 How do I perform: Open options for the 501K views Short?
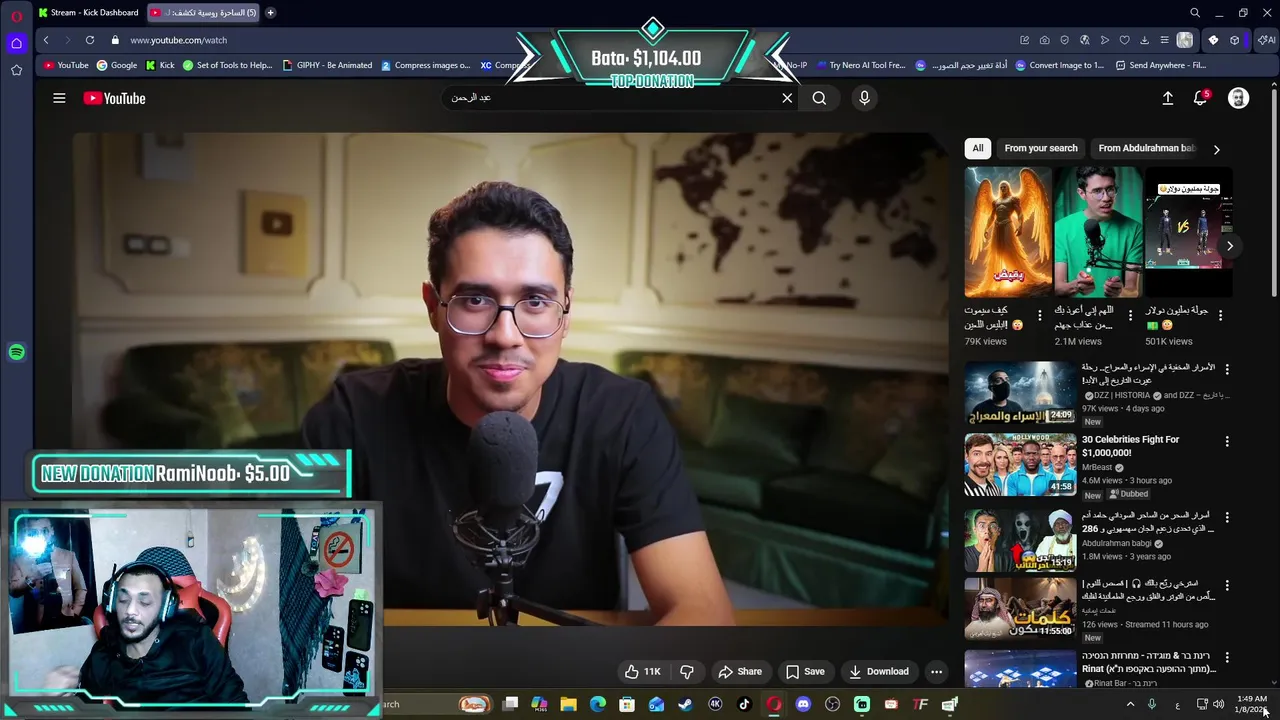(1220, 316)
